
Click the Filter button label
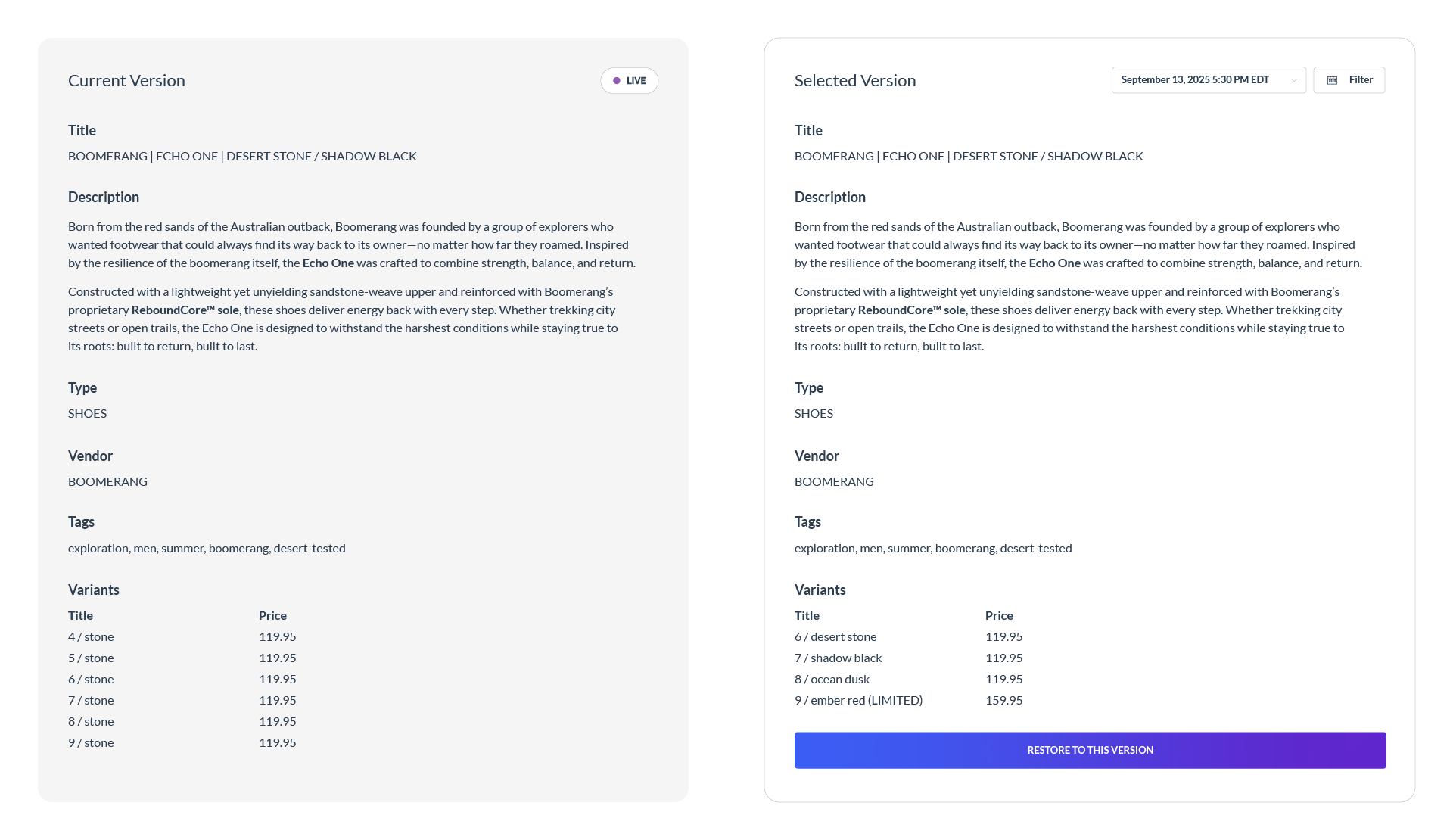pos(1361,80)
